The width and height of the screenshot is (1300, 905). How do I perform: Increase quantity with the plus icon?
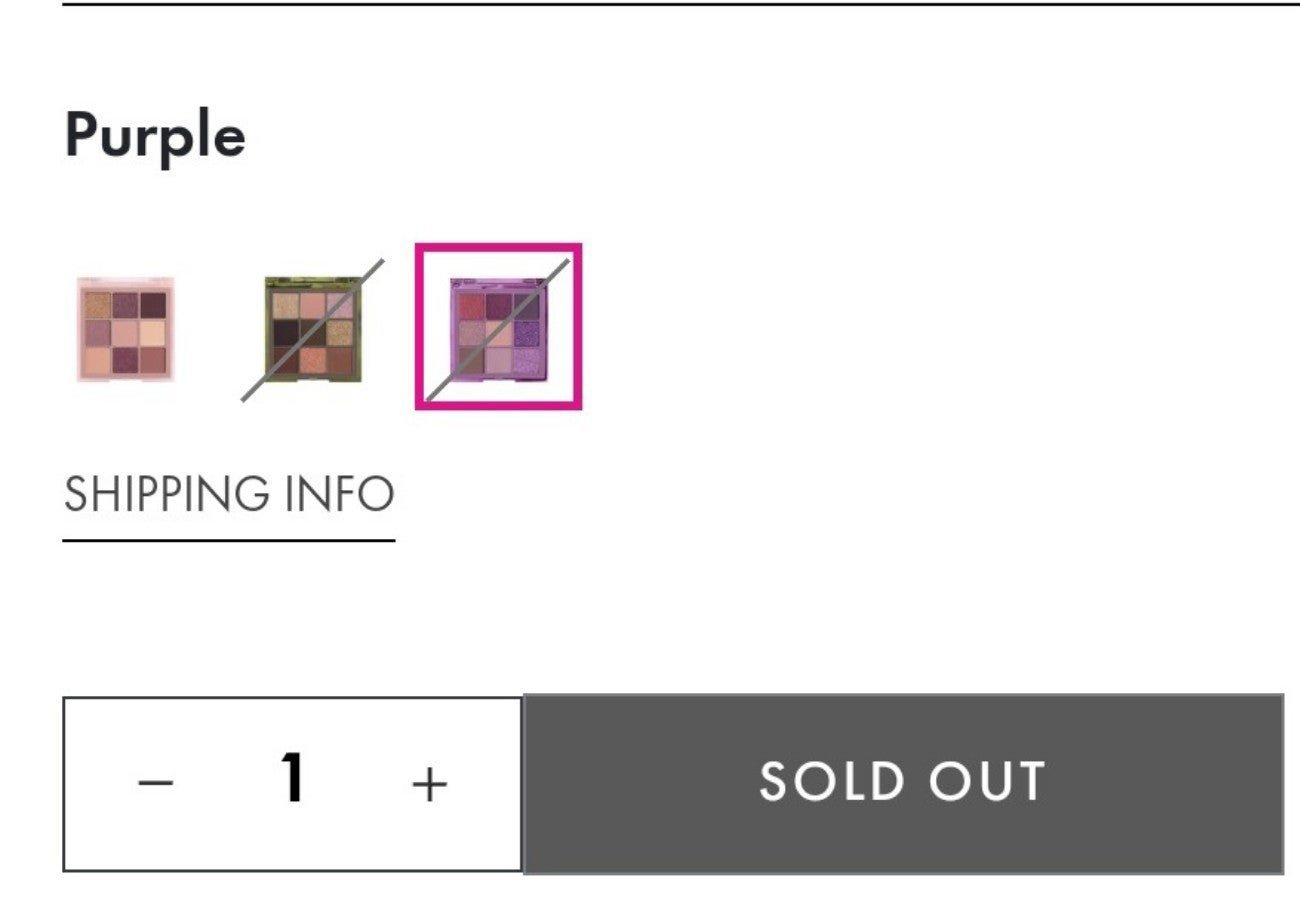click(x=429, y=784)
